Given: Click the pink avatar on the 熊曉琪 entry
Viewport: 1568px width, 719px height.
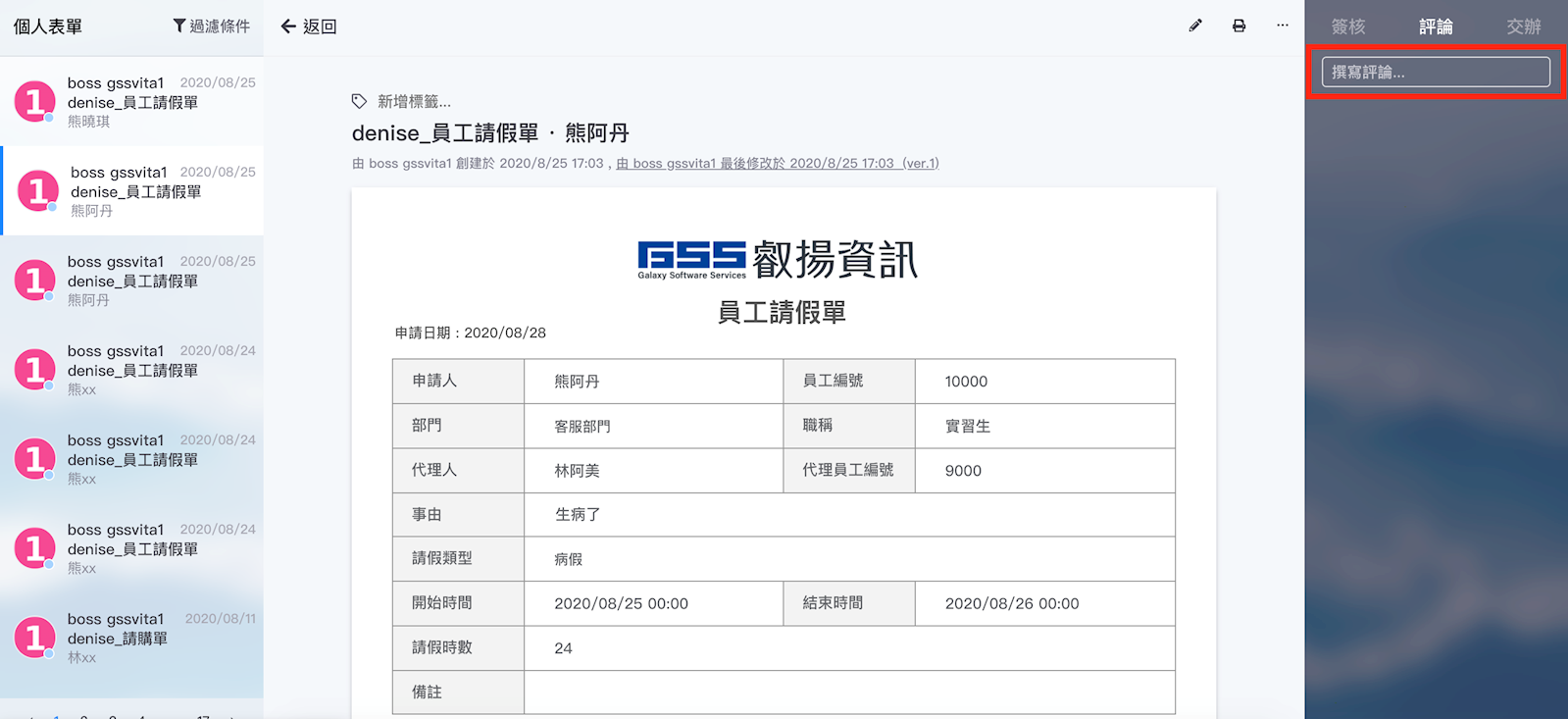Looking at the screenshot, I should (x=34, y=101).
